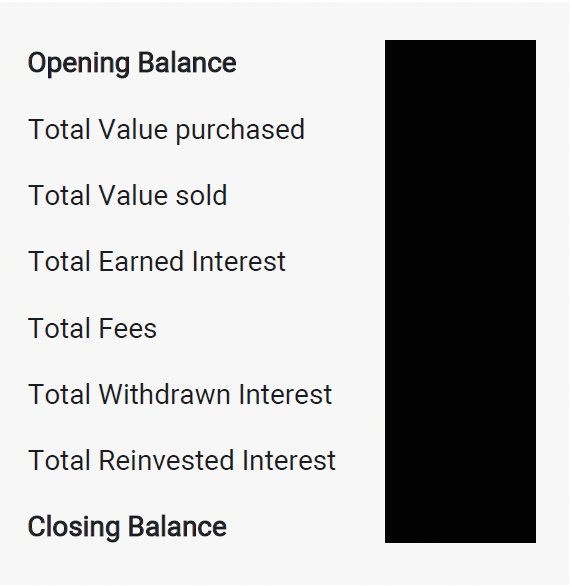
Task: Click the Opening Balance label
Action: (x=132, y=64)
